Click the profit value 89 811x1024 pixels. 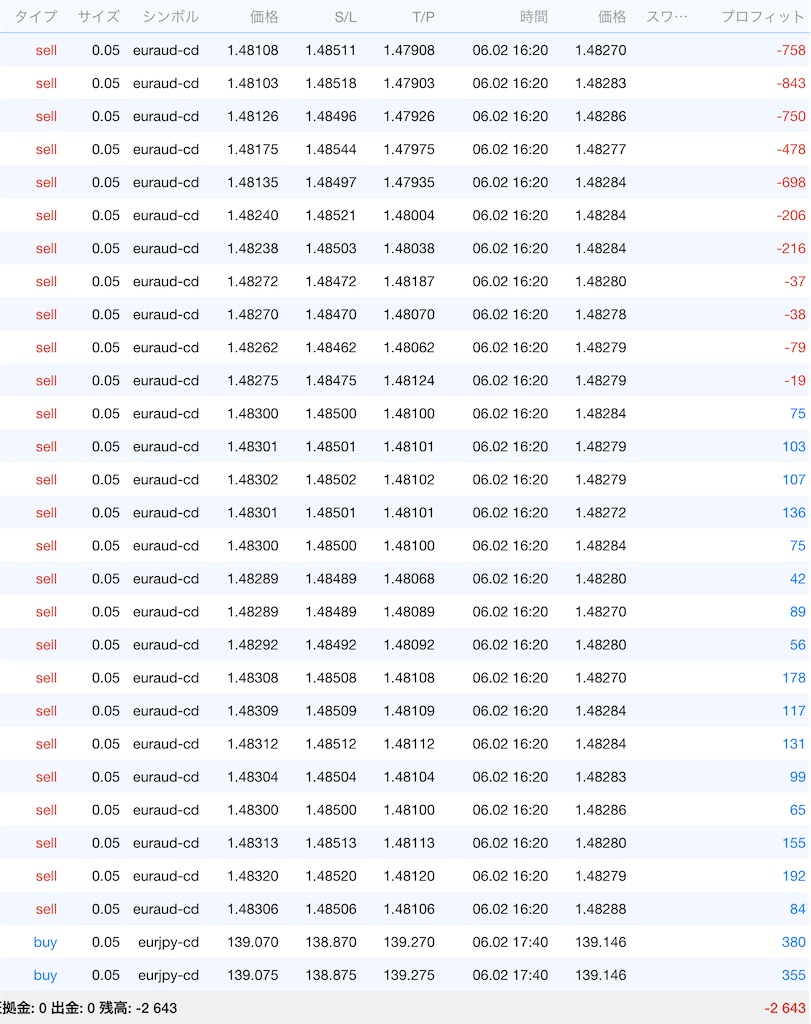pyautogui.click(x=798, y=612)
